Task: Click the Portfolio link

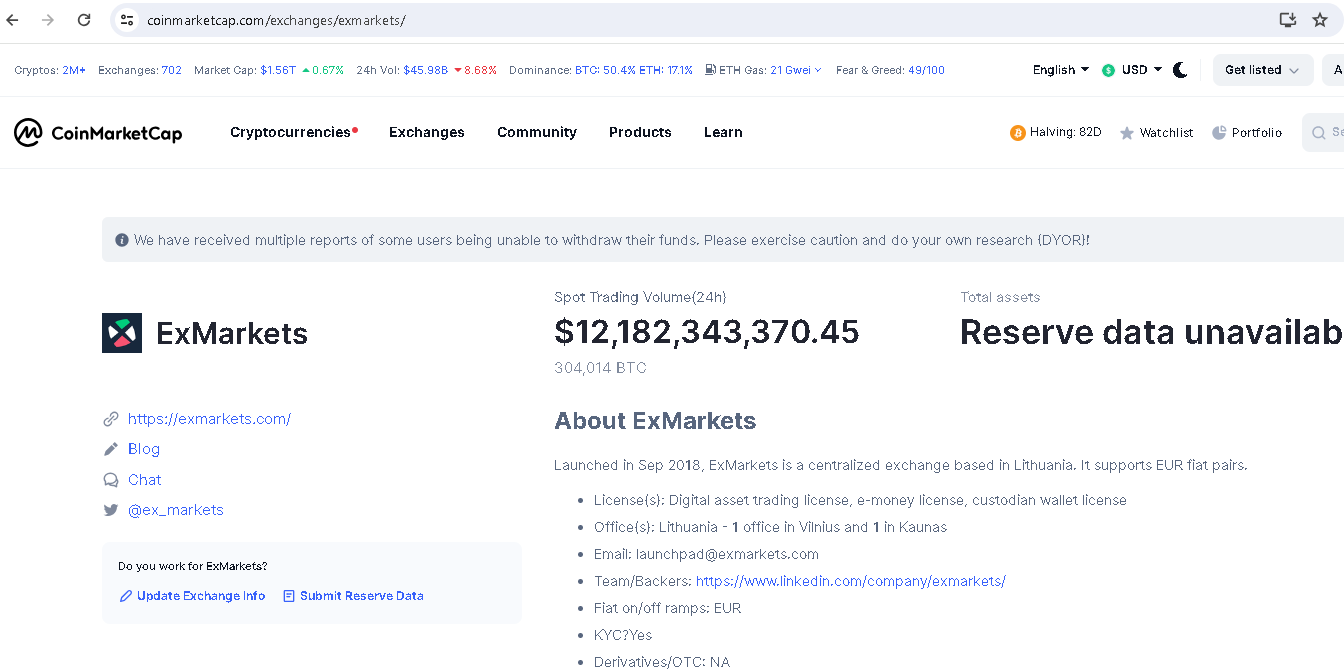Action: tap(1257, 133)
